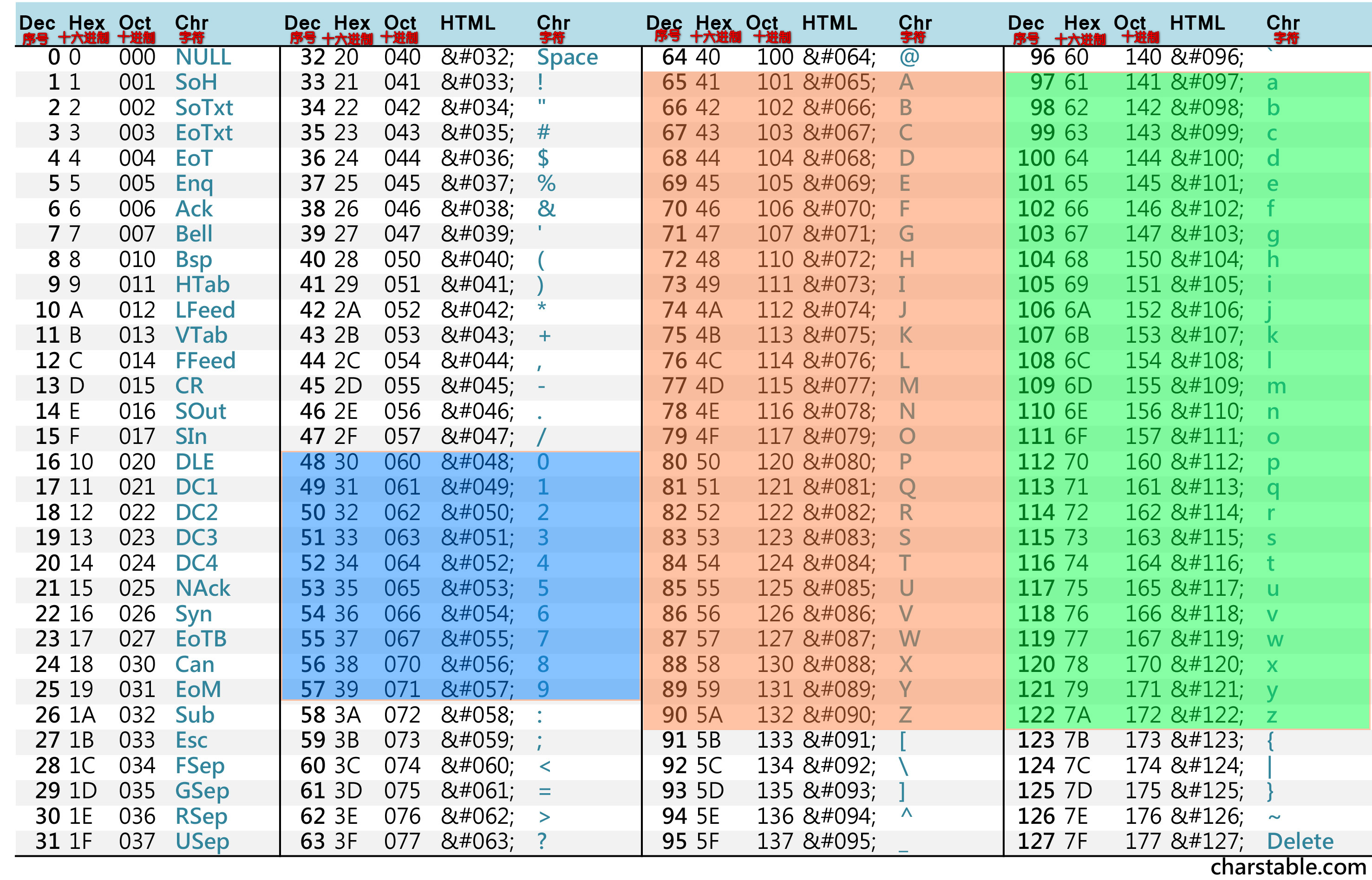The width and height of the screenshot is (1372, 880).
Task: Click the NULL character name in row 0
Action: (203, 57)
